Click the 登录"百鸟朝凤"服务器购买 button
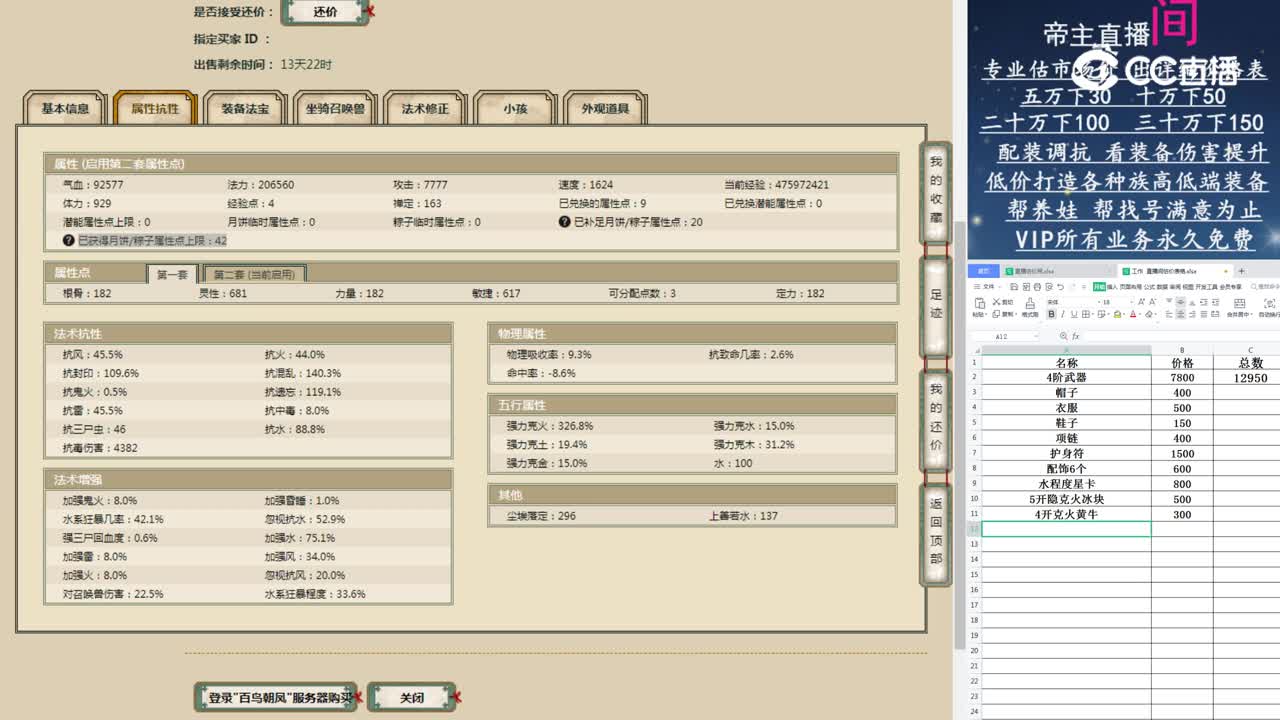1280x720 pixels. (x=275, y=697)
